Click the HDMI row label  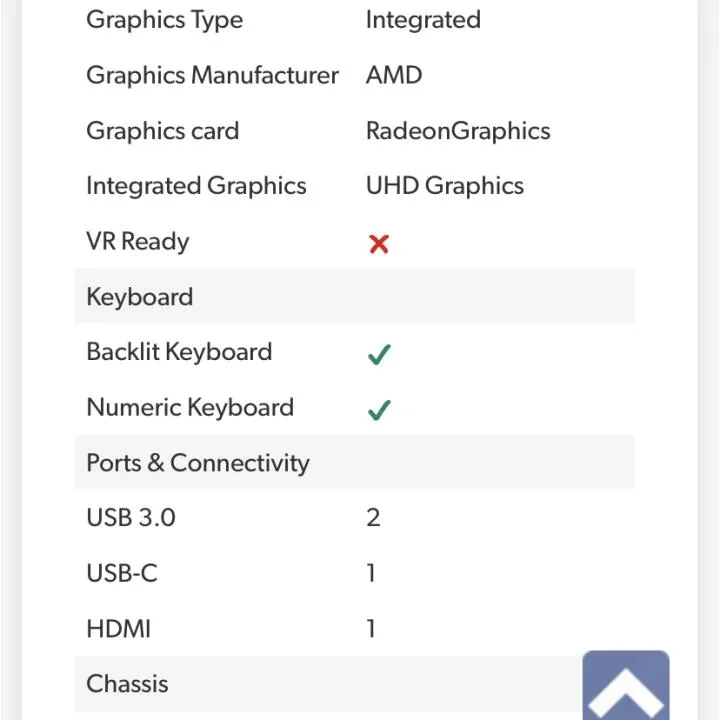(118, 629)
